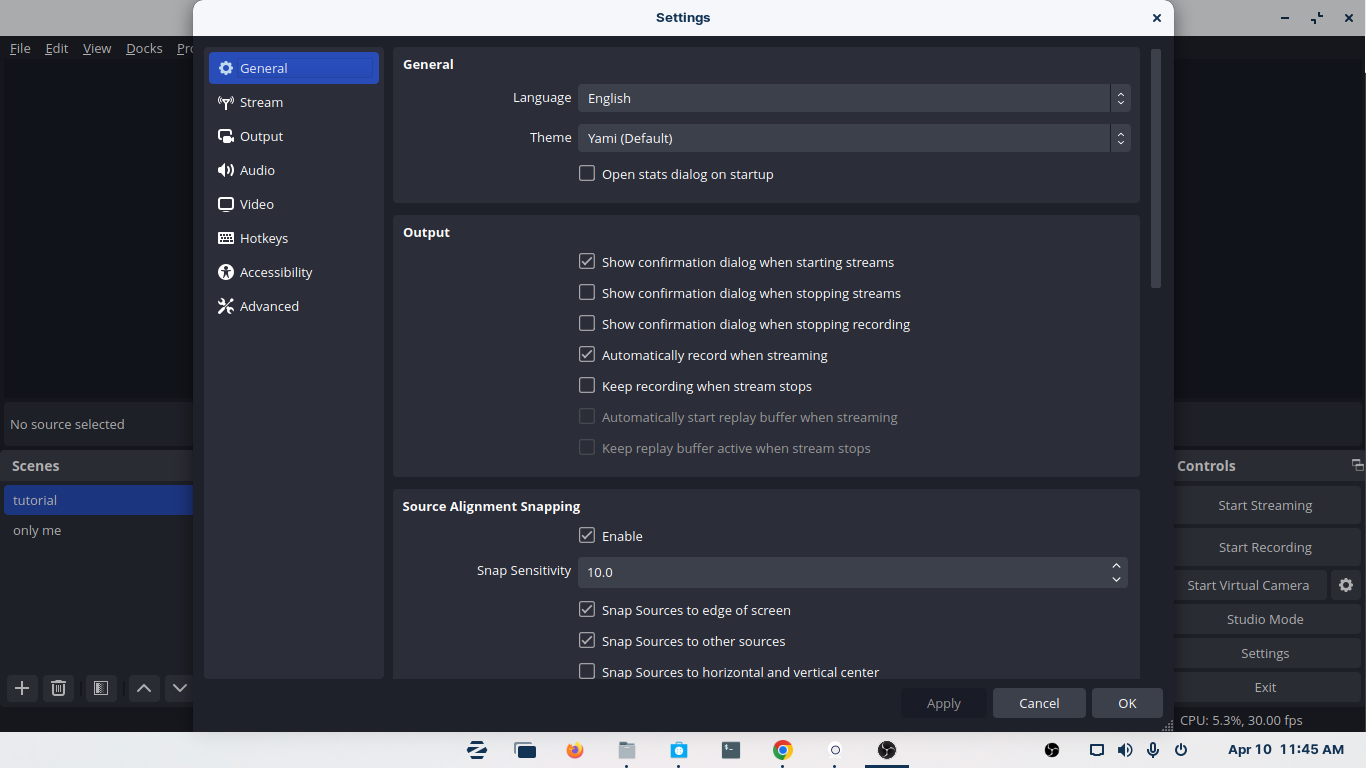Open the Hotkeys settings category
Viewport: 1366px width, 768px height.
[263, 238]
